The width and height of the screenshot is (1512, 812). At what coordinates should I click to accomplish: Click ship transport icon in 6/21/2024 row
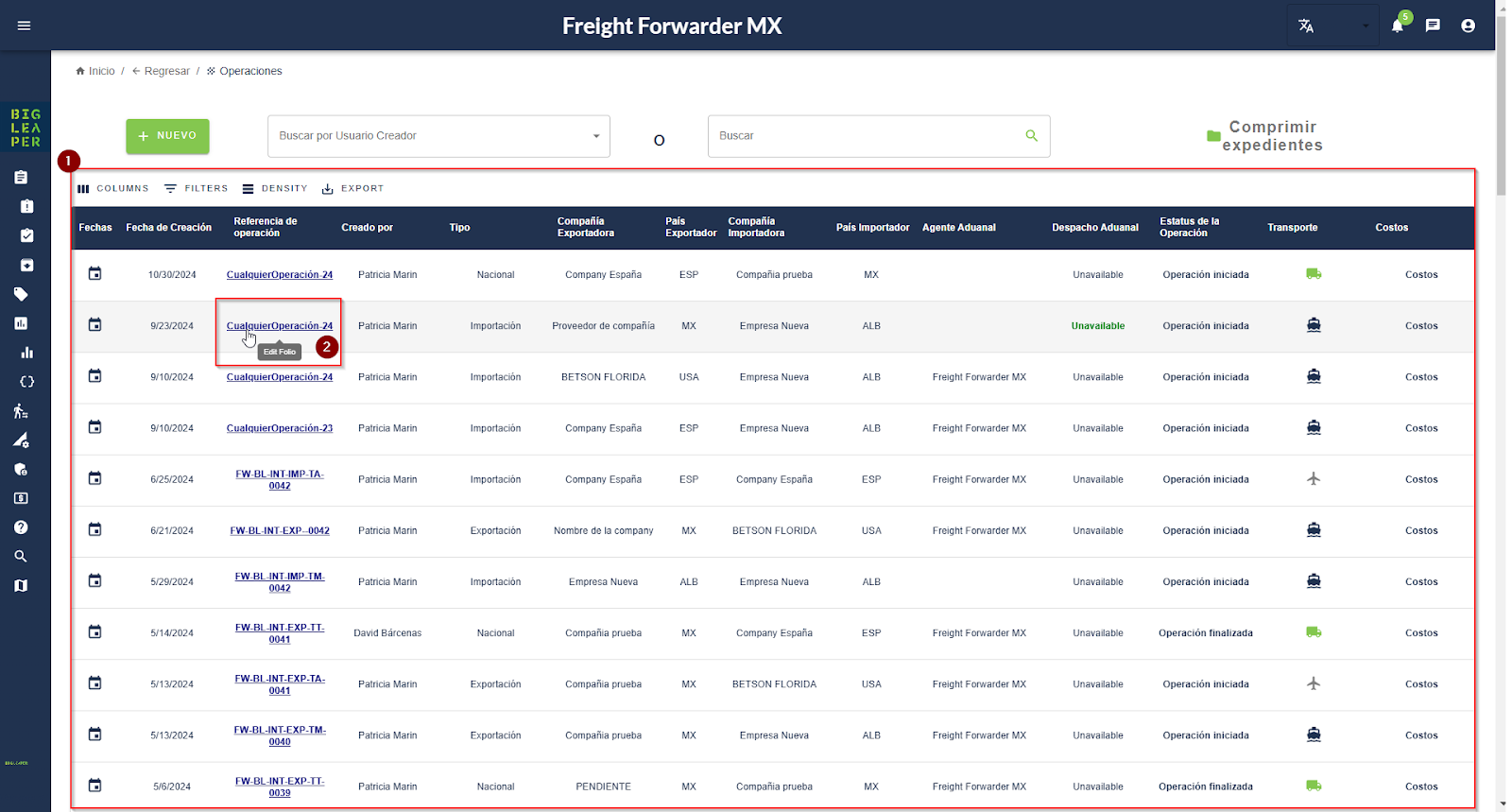point(1314,530)
